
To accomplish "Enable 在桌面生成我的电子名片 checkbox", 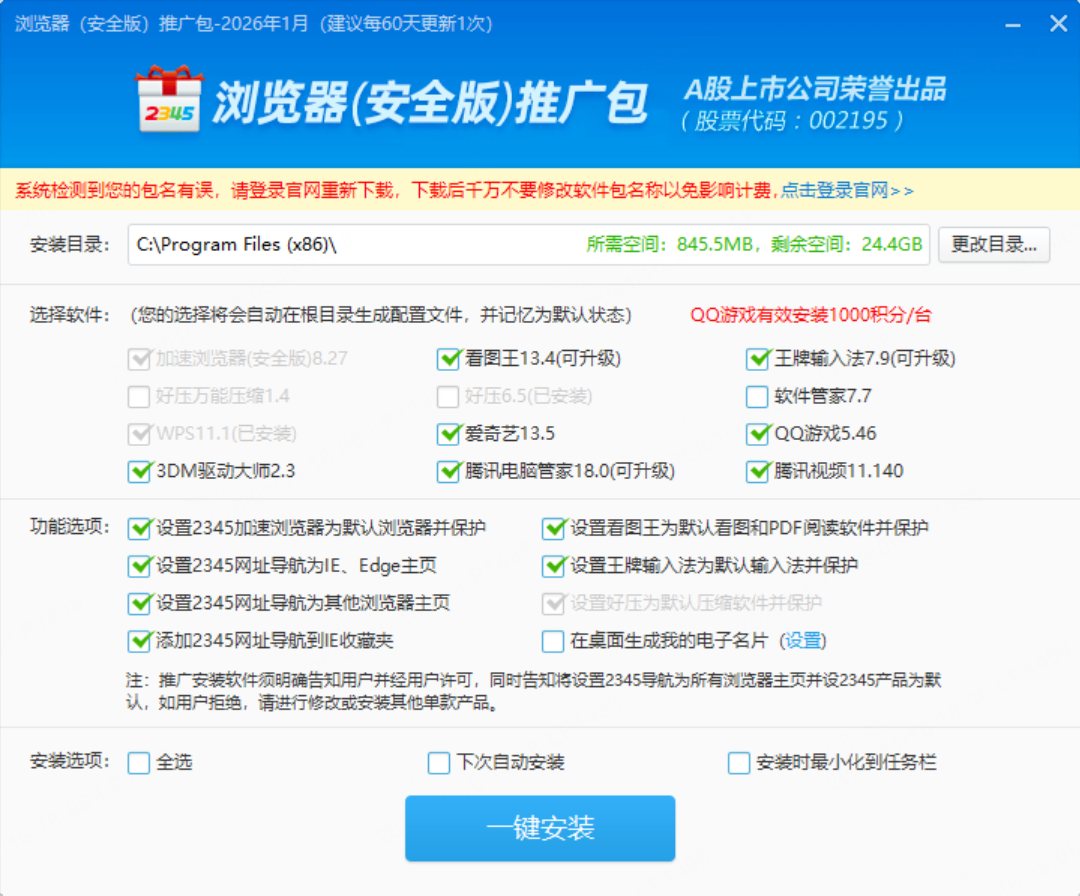I will (x=553, y=641).
